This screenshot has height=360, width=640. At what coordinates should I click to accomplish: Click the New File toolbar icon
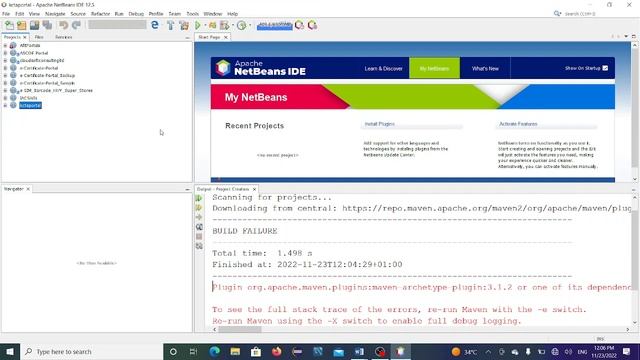pyautogui.click(x=9, y=25)
